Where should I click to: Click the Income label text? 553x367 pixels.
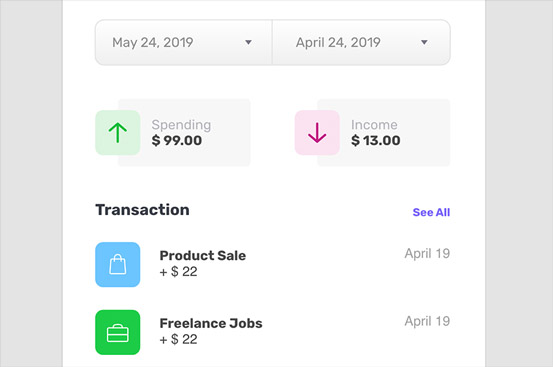pyautogui.click(x=374, y=125)
